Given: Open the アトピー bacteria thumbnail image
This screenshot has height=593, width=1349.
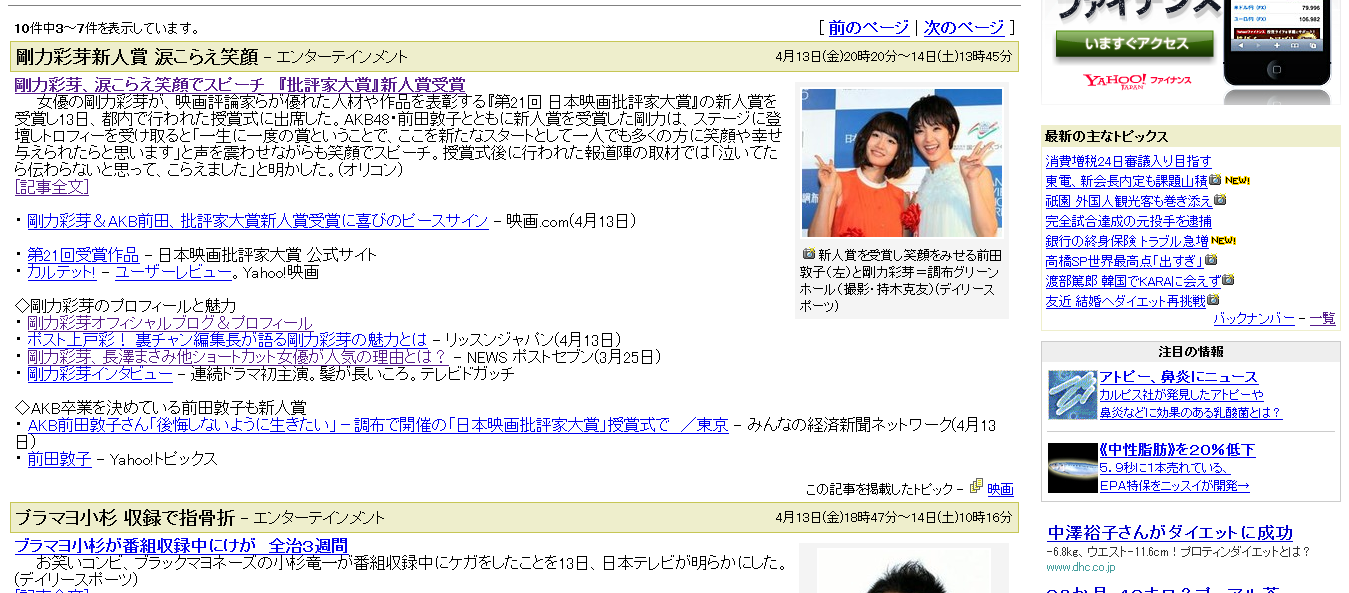Looking at the screenshot, I should point(1072,395).
